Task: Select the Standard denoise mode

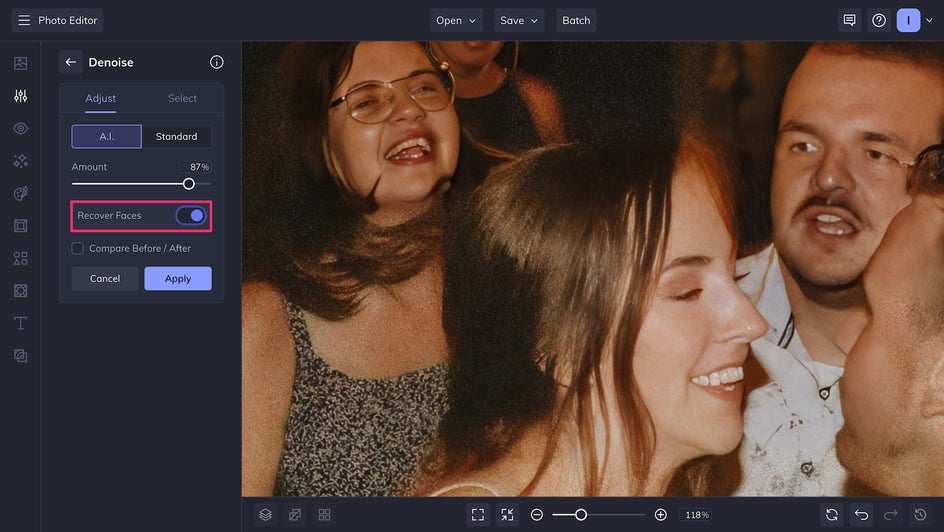Action: pyautogui.click(x=176, y=136)
